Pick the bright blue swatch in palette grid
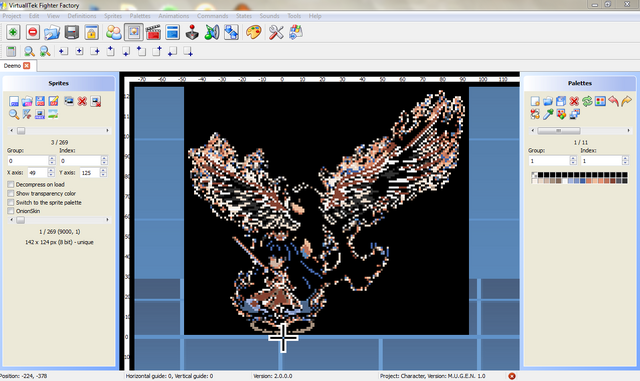This screenshot has height=381, width=640. pos(582,181)
